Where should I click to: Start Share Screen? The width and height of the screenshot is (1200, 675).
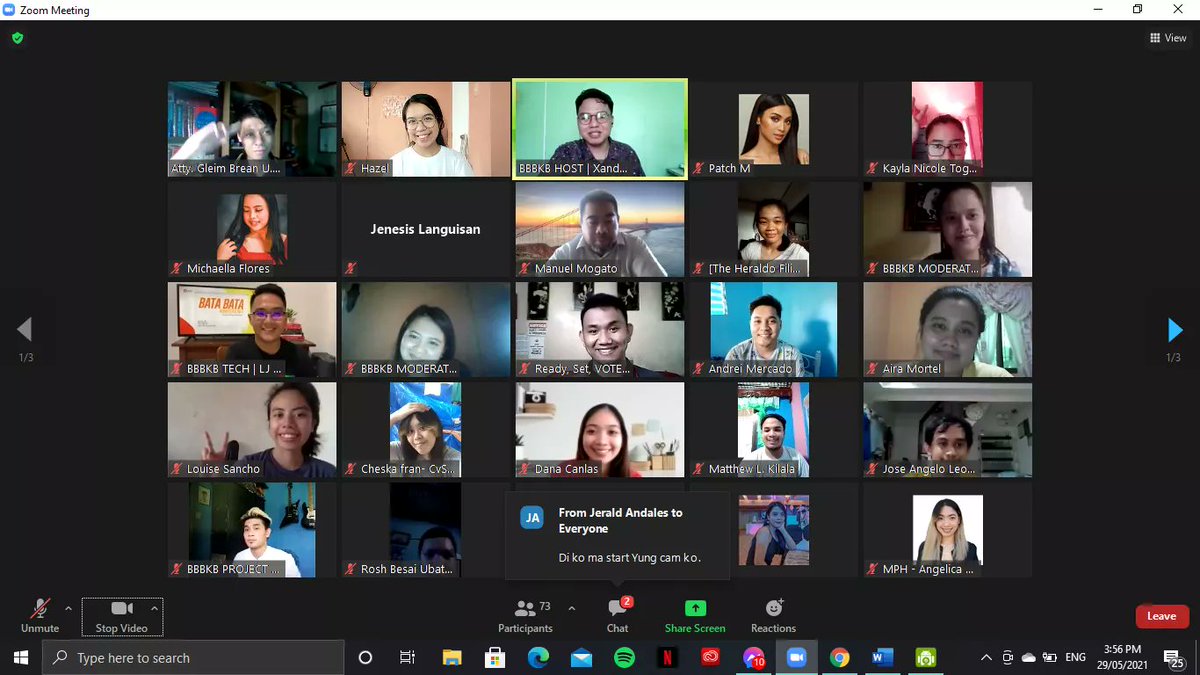(695, 616)
